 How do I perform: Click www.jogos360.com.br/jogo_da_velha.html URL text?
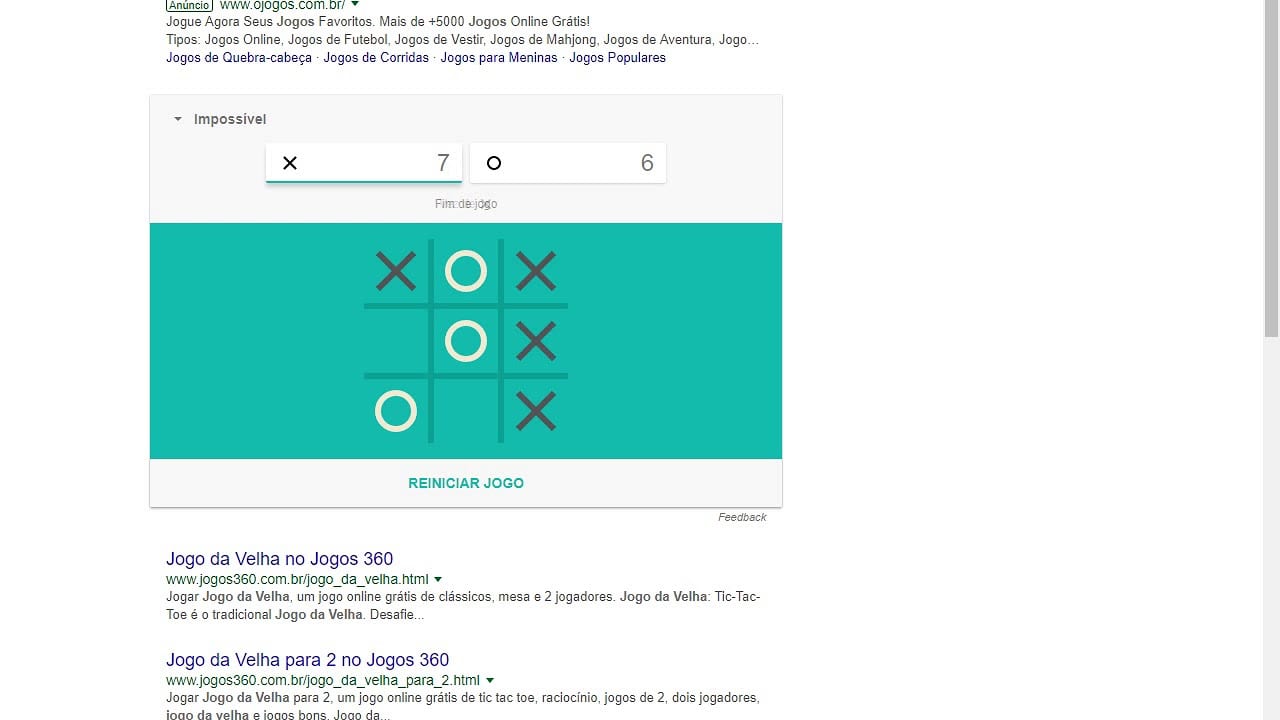pos(297,580)
